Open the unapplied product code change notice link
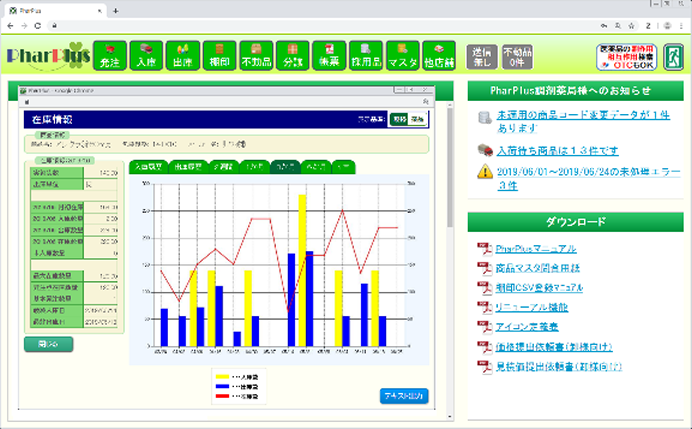Viewport: 692px width, 429px height. (583, 121)
